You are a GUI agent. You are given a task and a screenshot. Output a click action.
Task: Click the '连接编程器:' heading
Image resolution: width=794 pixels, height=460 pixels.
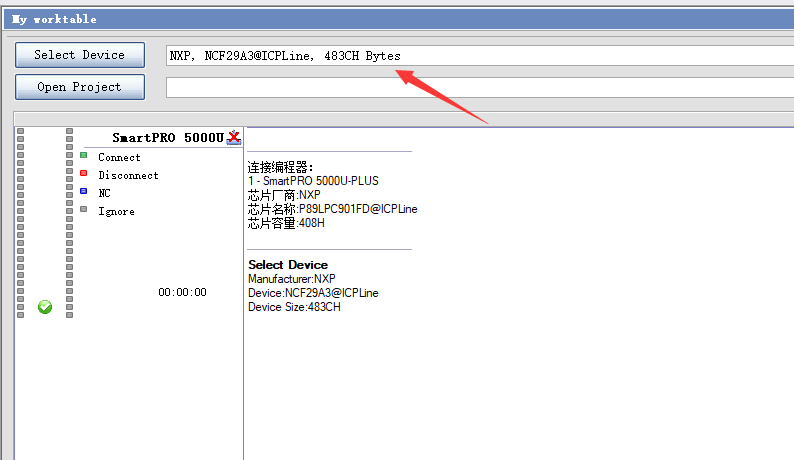281,167
